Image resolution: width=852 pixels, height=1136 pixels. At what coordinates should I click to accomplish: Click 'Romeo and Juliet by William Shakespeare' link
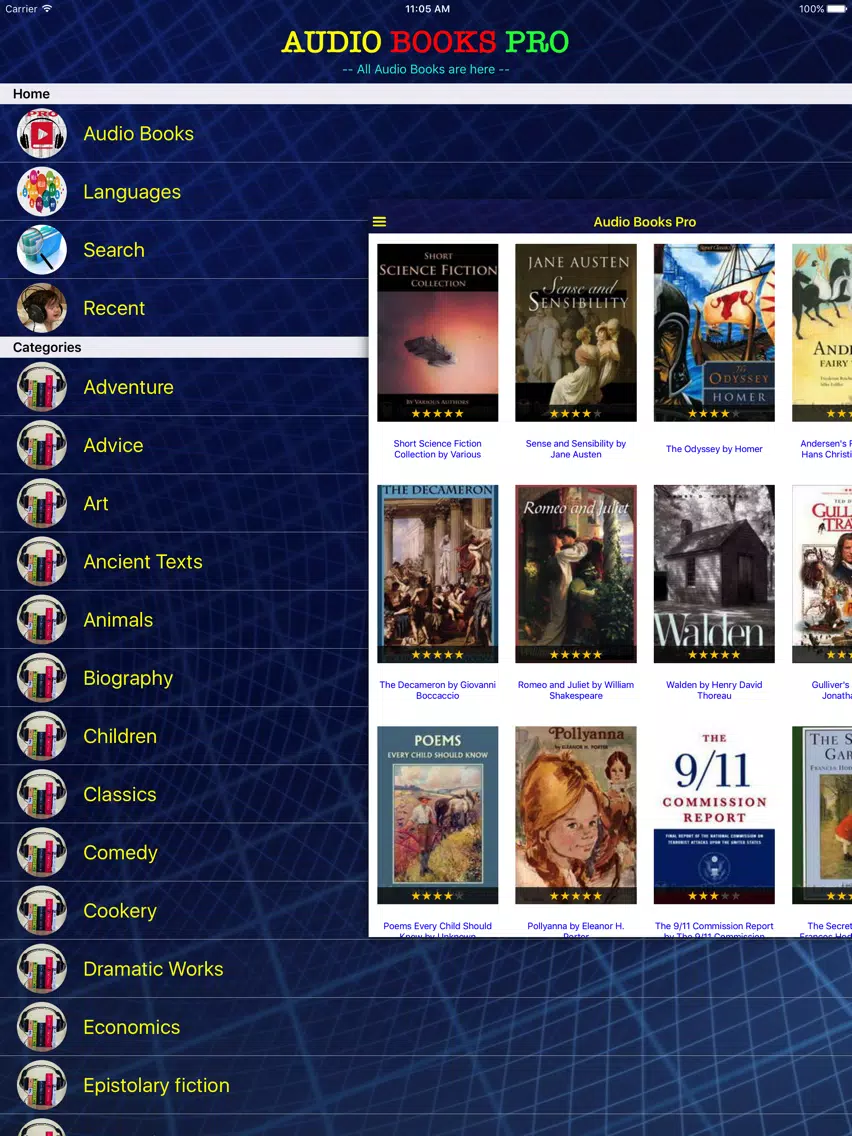pyautogui.click(x=576, y=690)
